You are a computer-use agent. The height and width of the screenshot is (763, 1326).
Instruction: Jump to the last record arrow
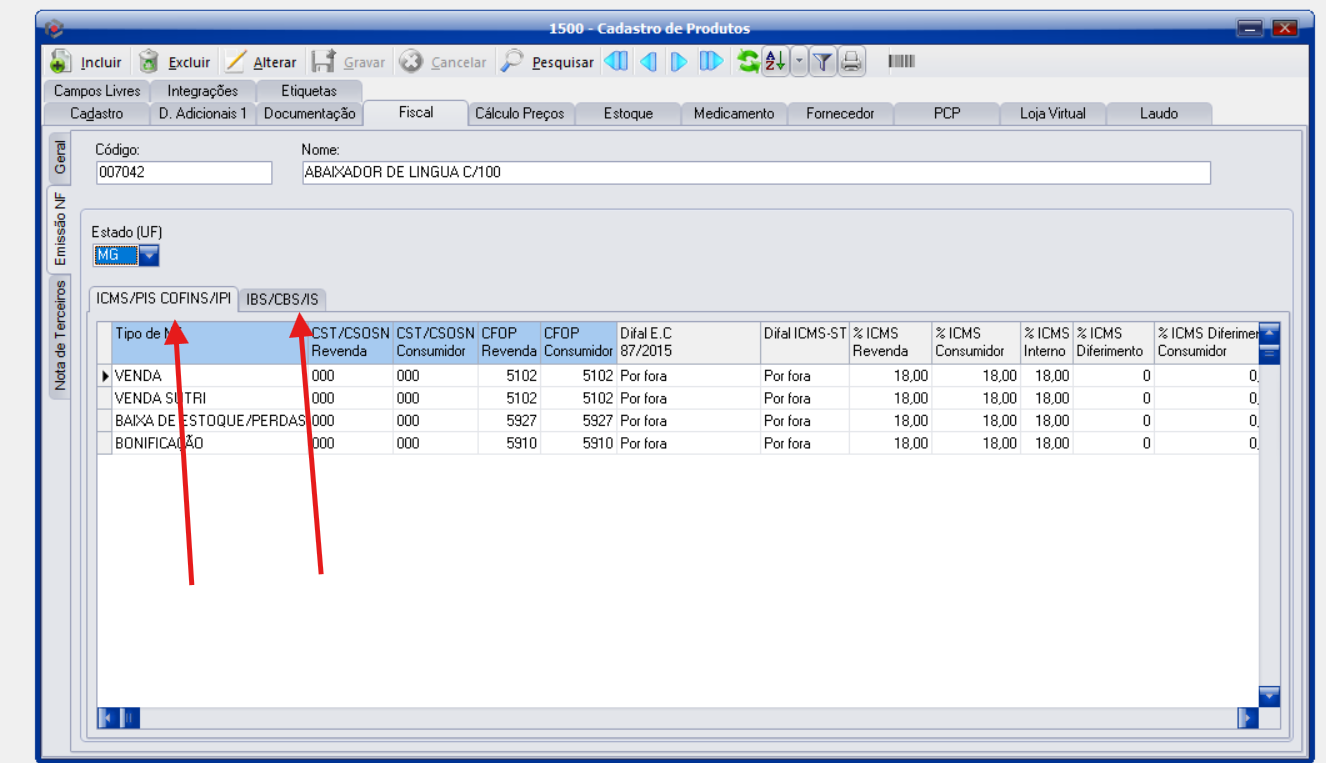pyautogui.click(x=711, y=62)
